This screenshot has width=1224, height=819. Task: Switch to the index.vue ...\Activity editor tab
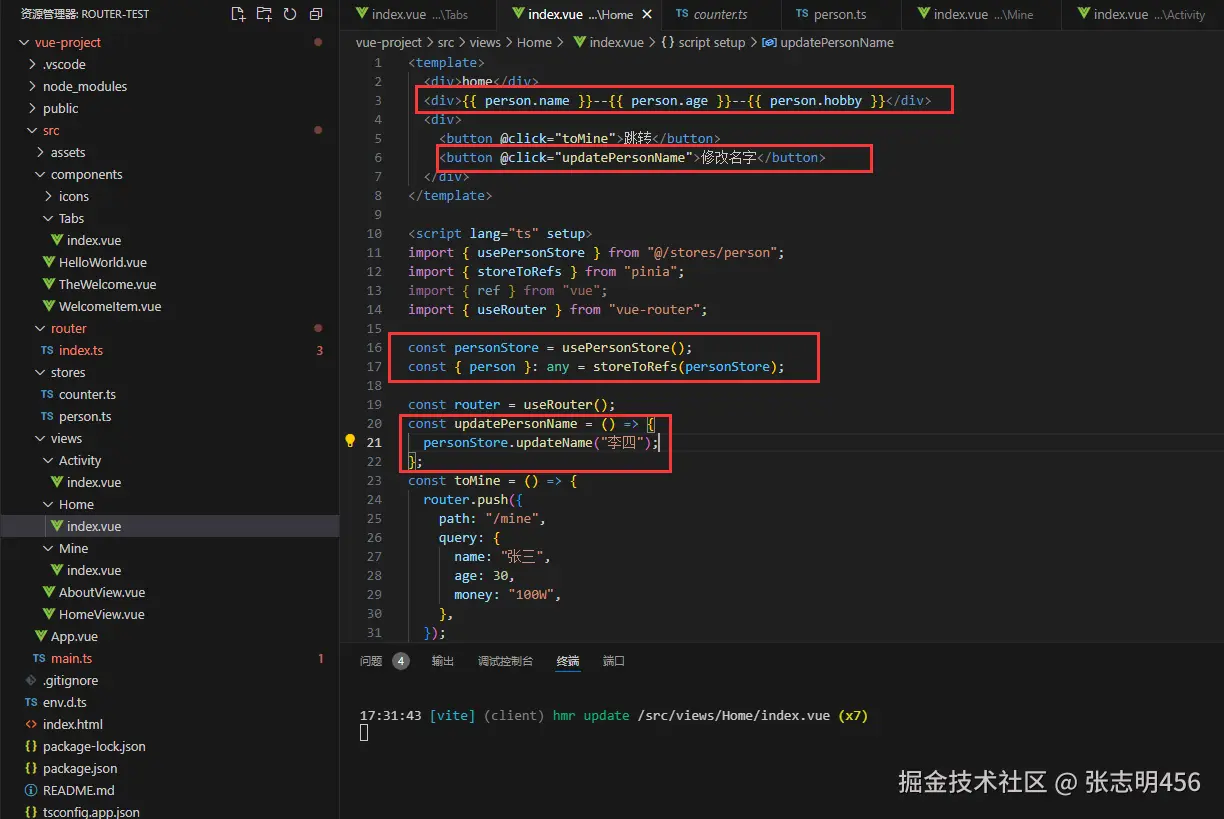(1144, 14)
